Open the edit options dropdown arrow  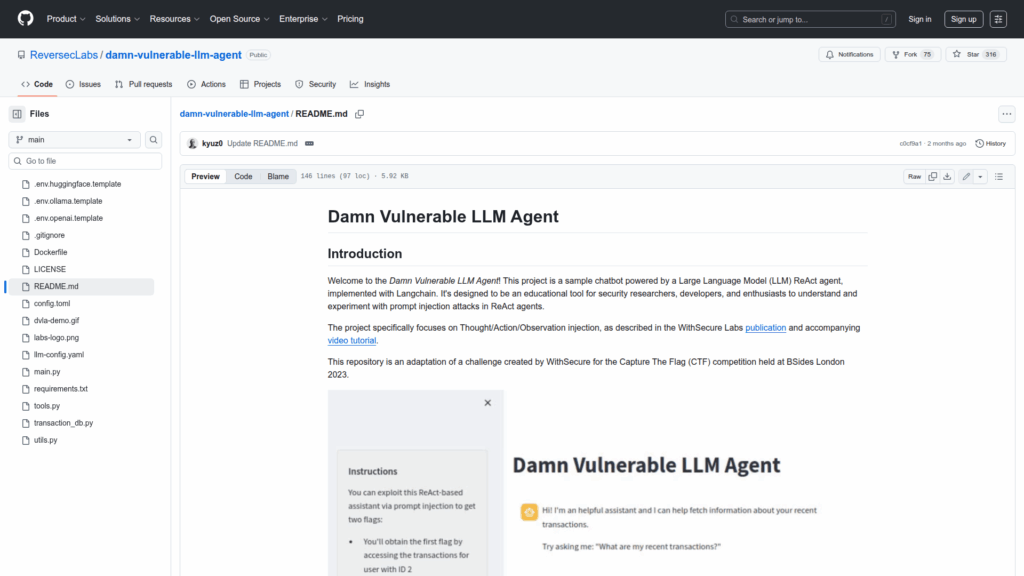point(980,176)
